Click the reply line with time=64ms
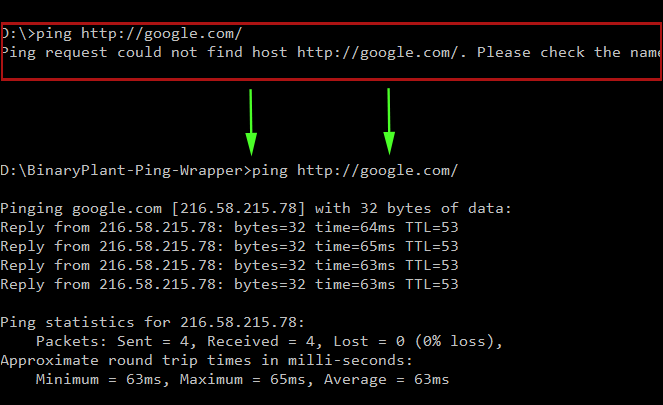 [x=229, y=227]
